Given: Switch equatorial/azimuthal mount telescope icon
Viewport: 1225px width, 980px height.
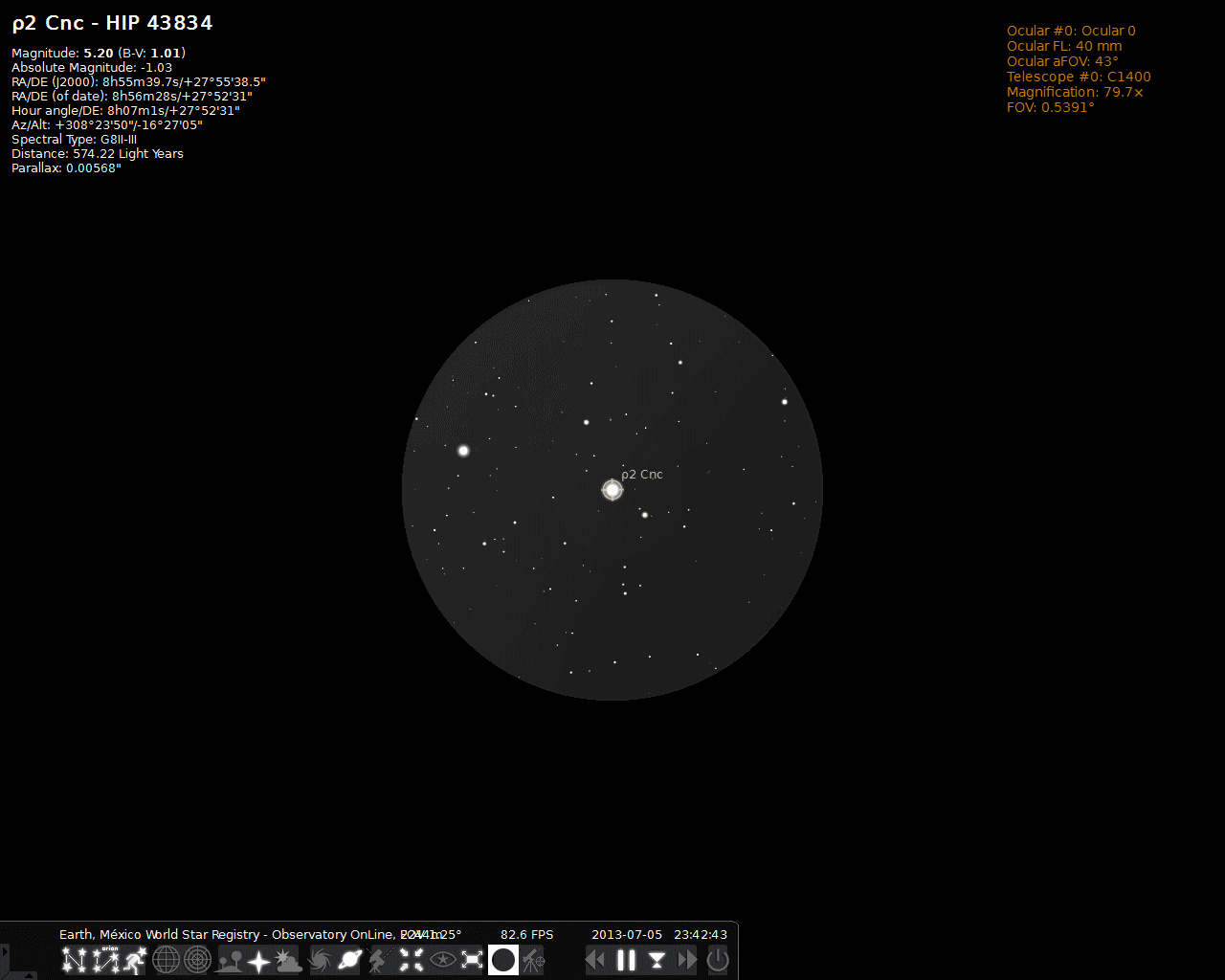Looking at the screenshot, I should point(380,960).
